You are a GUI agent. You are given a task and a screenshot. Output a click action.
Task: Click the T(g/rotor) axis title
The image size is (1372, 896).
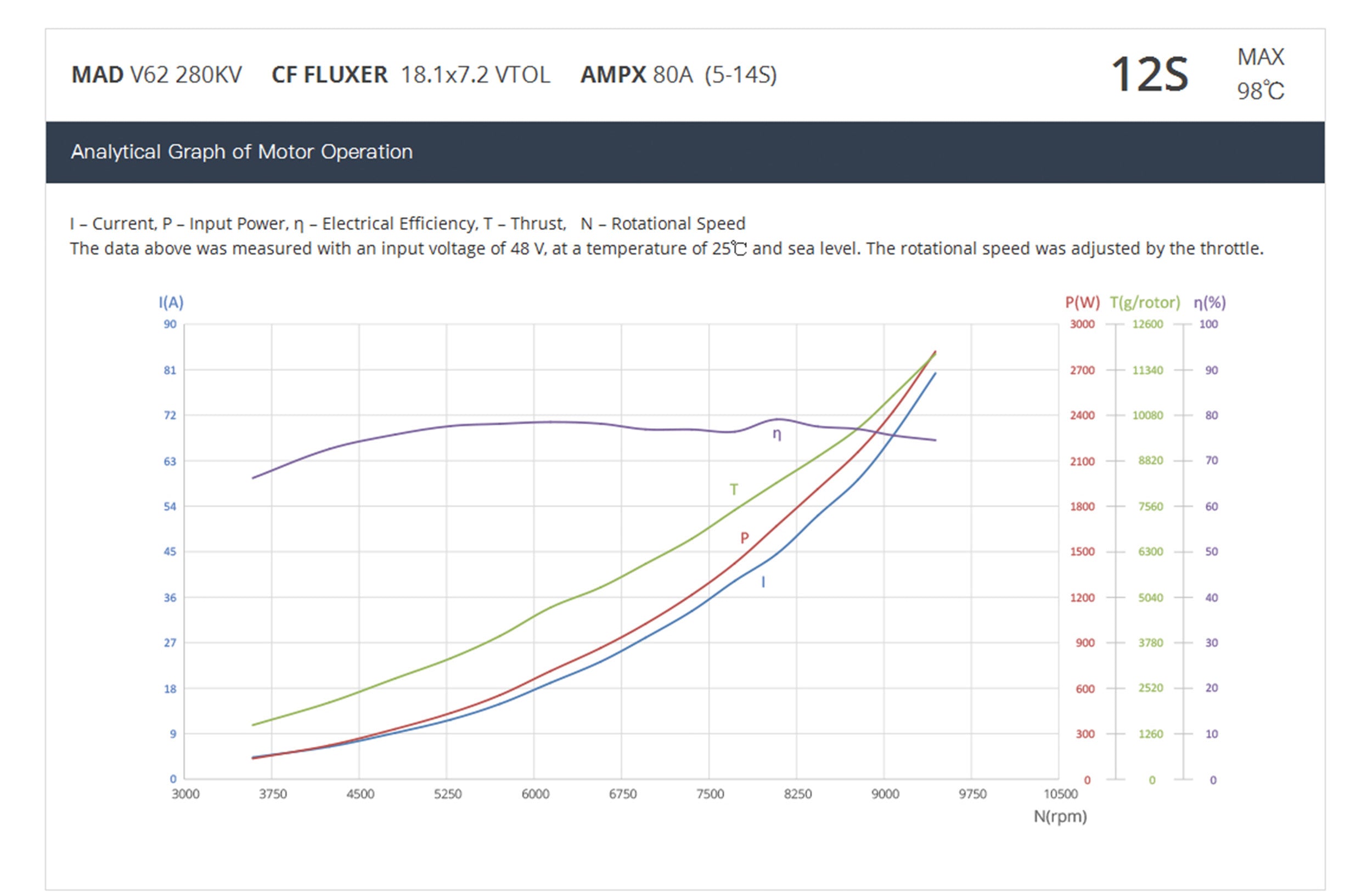point(1144,302)
